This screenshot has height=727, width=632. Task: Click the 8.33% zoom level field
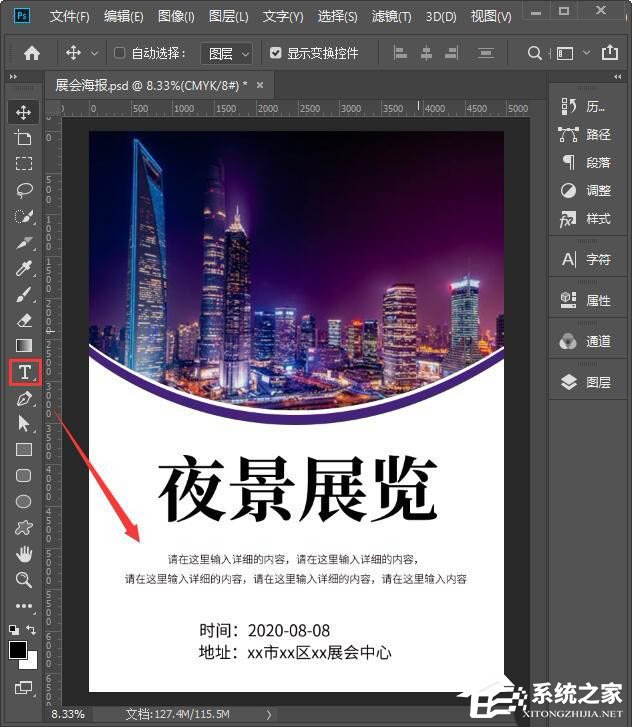[68, 714]
